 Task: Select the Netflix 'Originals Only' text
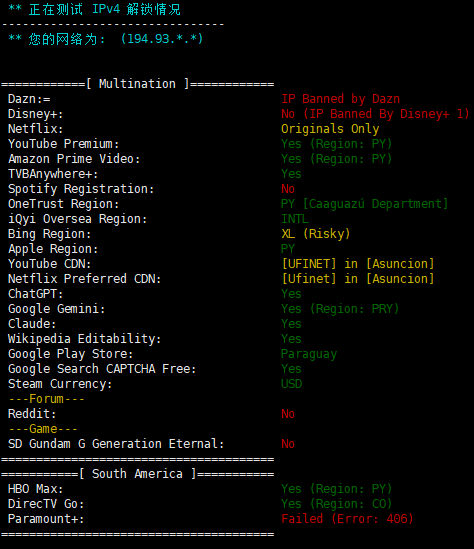pos(330,129)
